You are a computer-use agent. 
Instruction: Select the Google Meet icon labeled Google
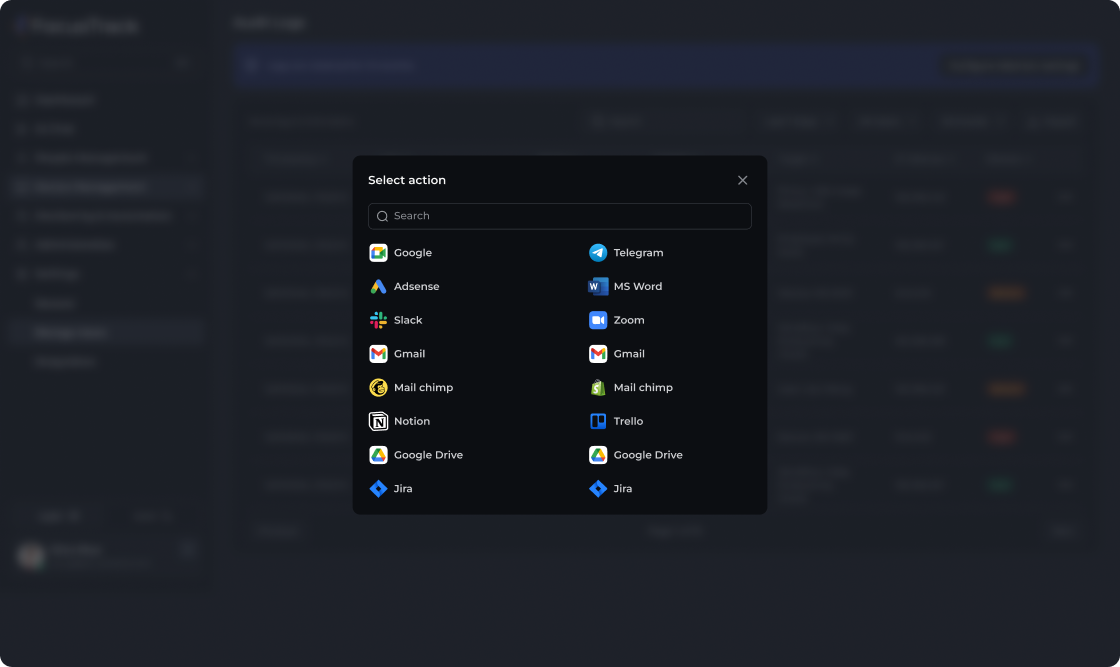(x=378, y=253)
